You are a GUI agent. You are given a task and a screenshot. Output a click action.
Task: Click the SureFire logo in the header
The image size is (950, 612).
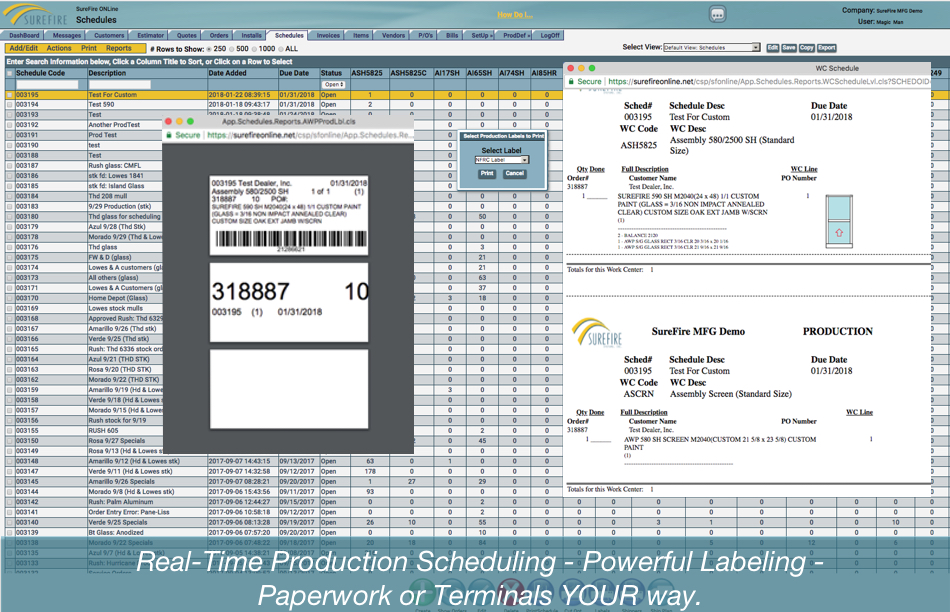(x=36, y=14)
